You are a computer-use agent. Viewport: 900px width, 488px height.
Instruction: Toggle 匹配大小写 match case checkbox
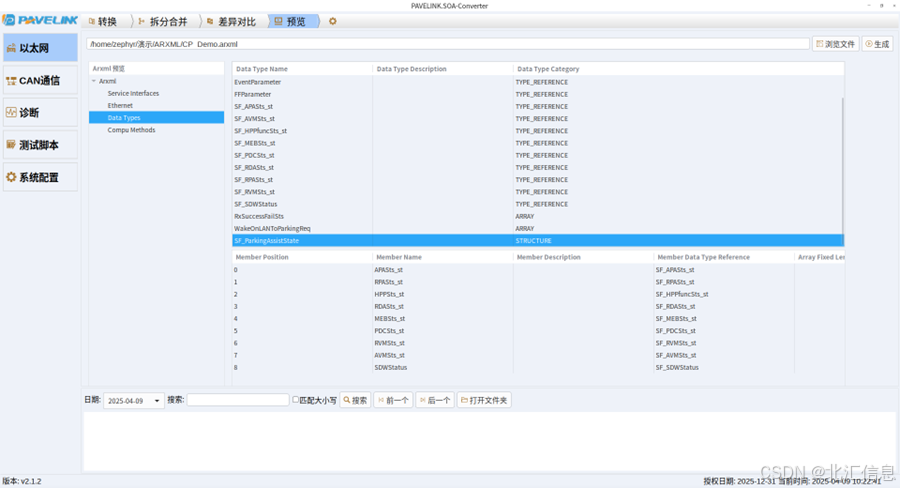pyautogui.click(x=296, y=400)
